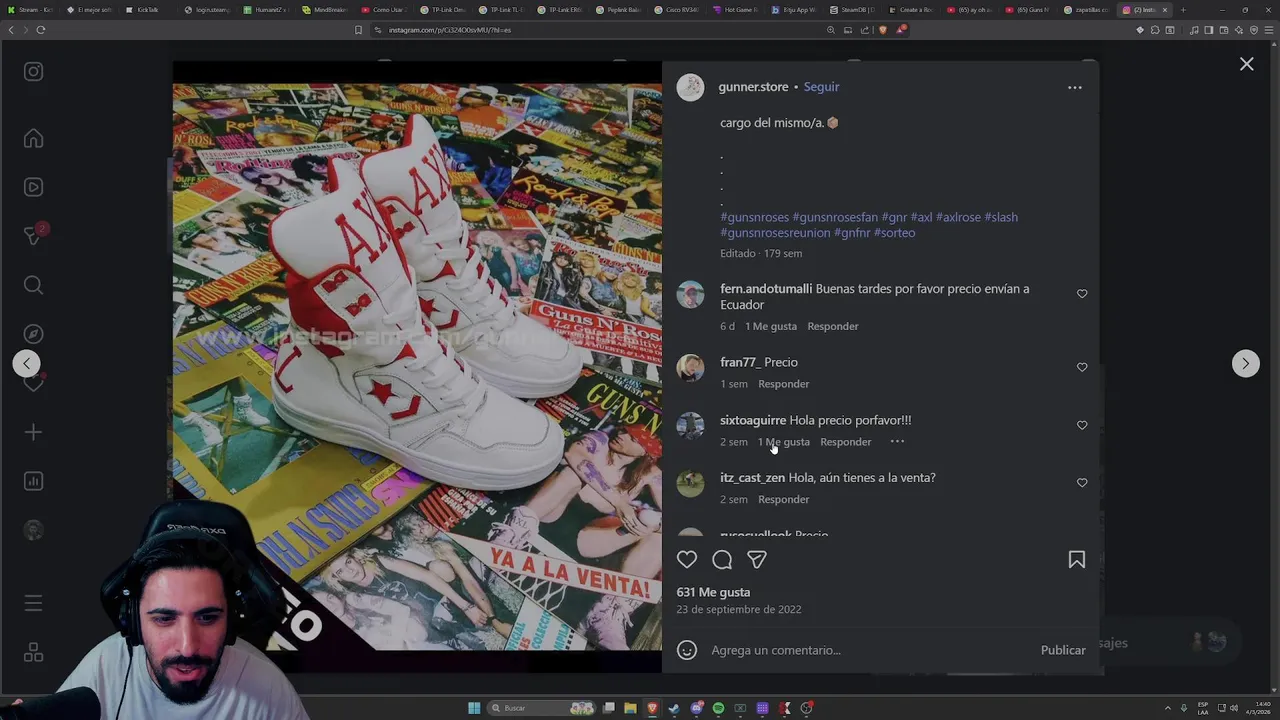Click the taskbar Buscar search box
This screenshot has width=1280, height=720.
tap(541, 708)
